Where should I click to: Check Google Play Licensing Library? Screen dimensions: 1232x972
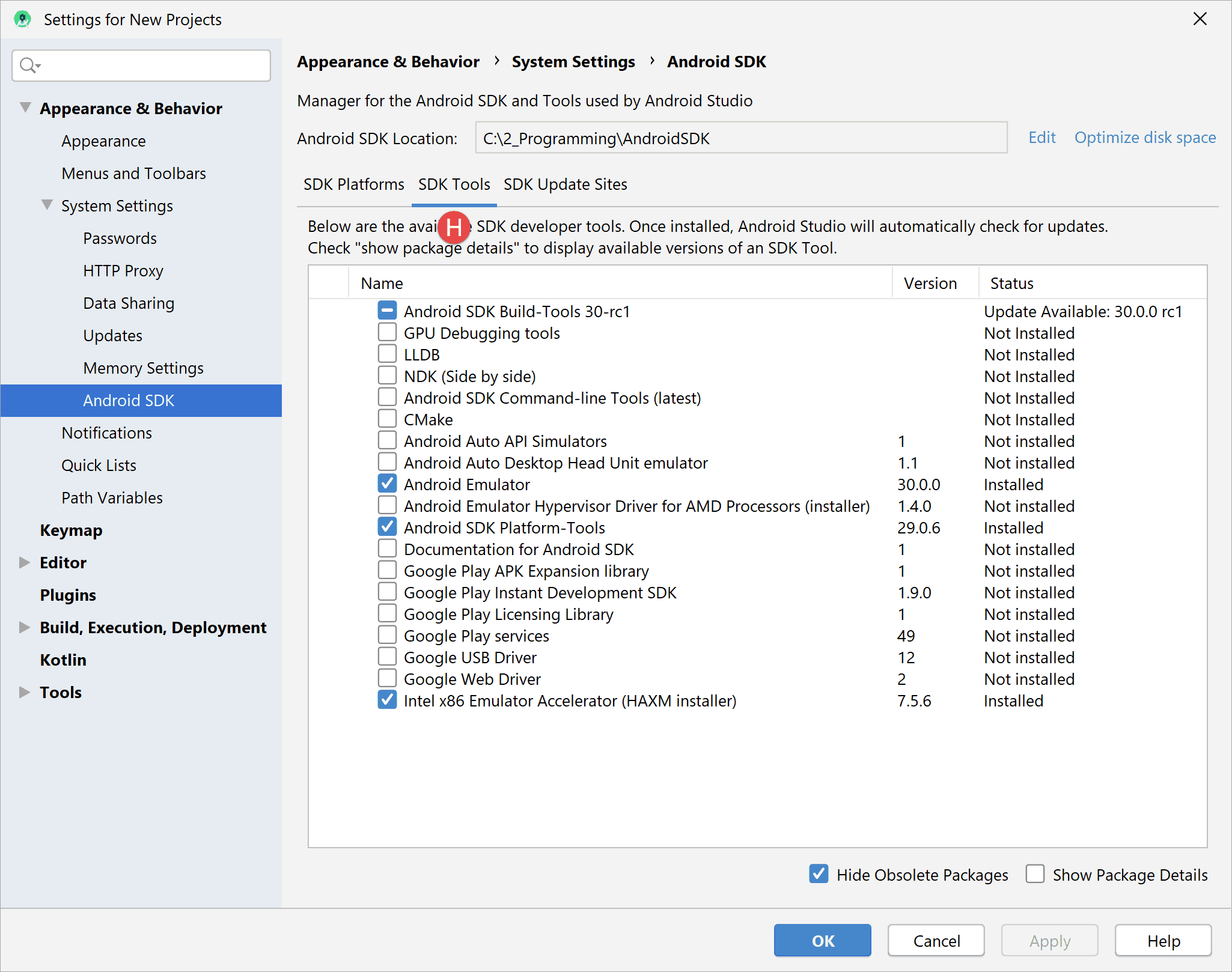click(387, 613)
